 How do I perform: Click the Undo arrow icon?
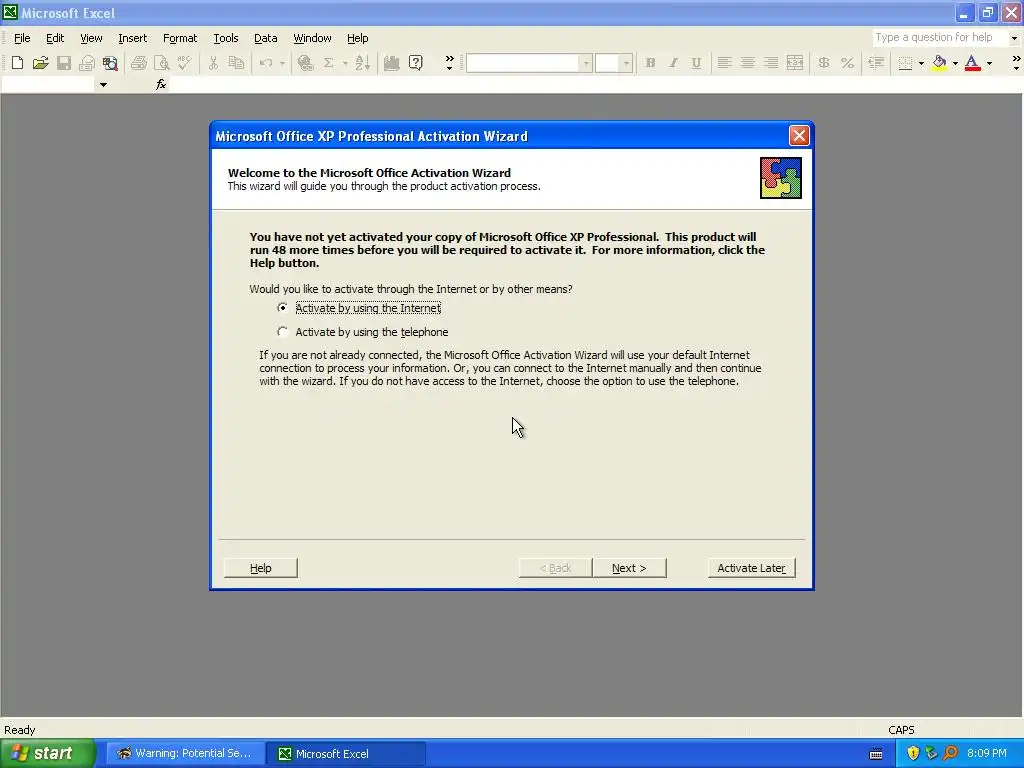click(x=266, y=63)
